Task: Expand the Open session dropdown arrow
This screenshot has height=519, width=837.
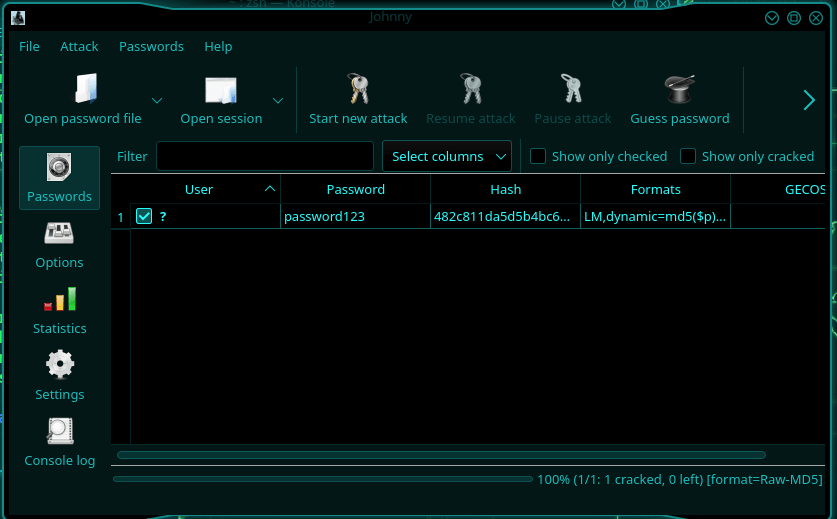Action: tap(278, 100)
